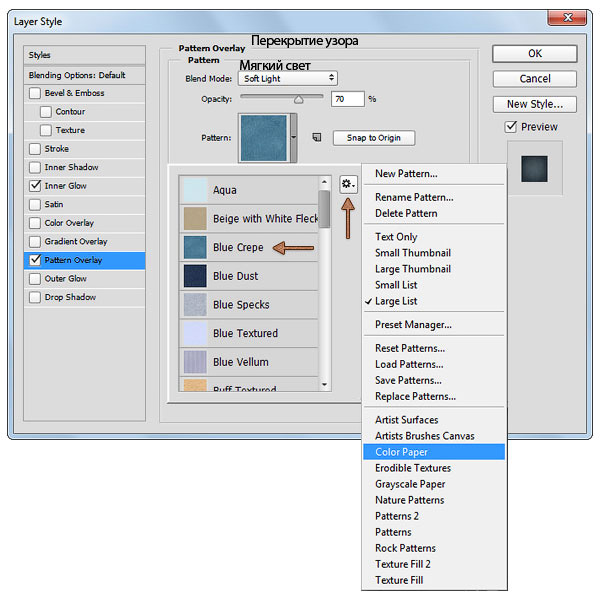The width and height of the screenshot is (600, 600).
Task: Select the Blue Crepe pattern
Action: click(x=249, y=247)
